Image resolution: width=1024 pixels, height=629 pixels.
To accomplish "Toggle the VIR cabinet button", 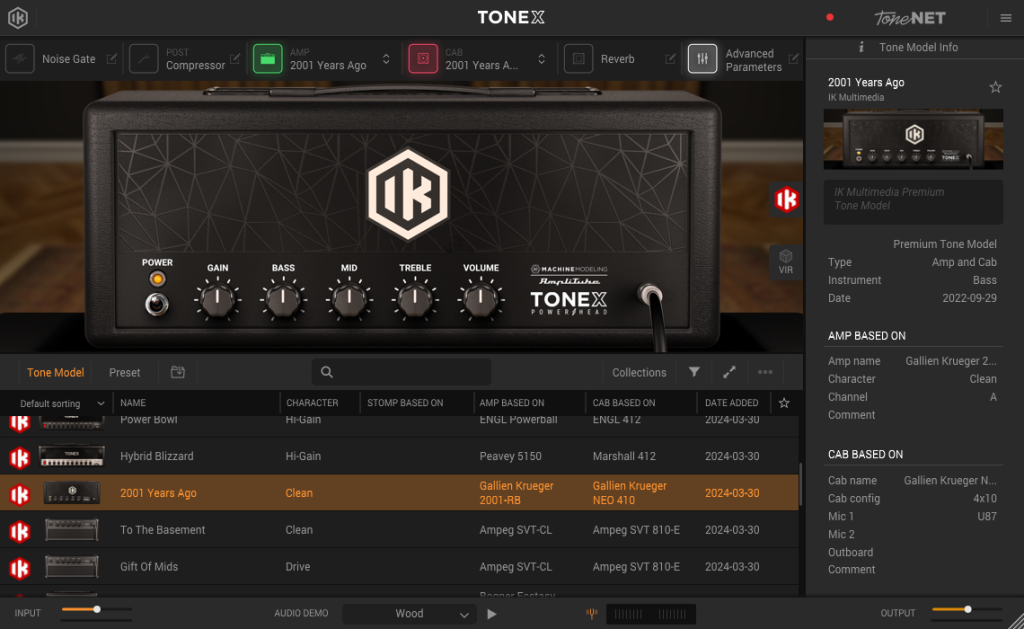I will pos(786,262).
